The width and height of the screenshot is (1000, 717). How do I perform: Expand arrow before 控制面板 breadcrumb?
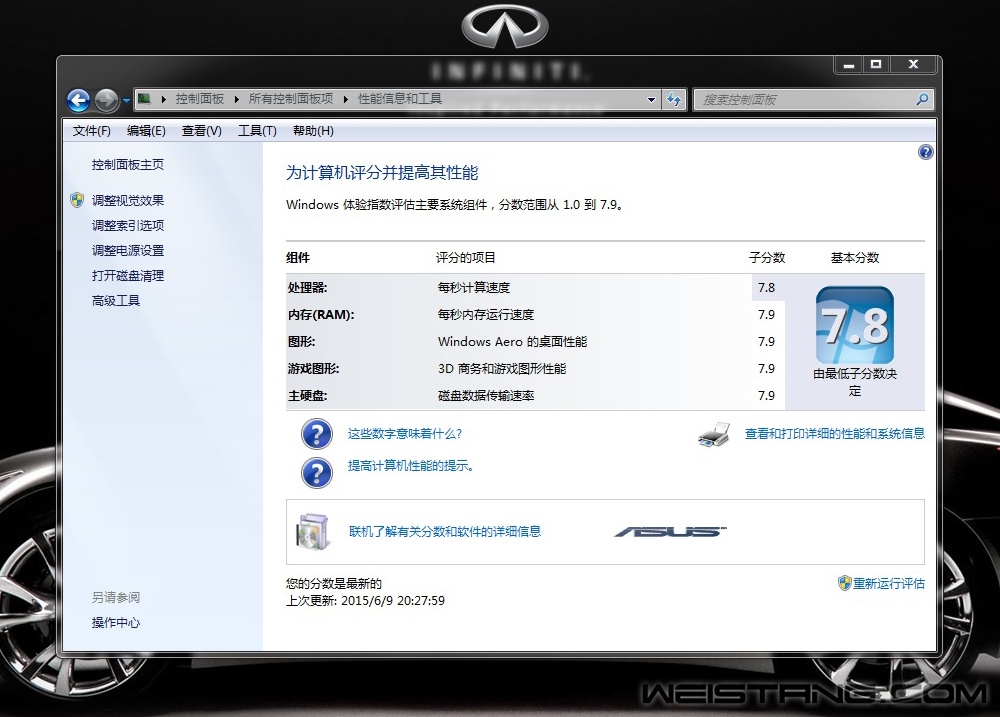coord(164,100)
